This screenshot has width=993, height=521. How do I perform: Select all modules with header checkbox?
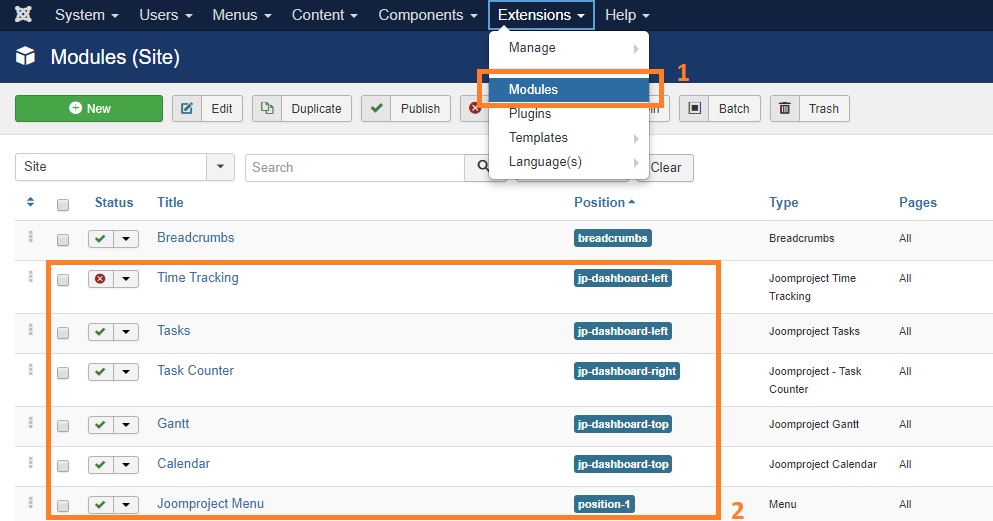coord(63,204)
